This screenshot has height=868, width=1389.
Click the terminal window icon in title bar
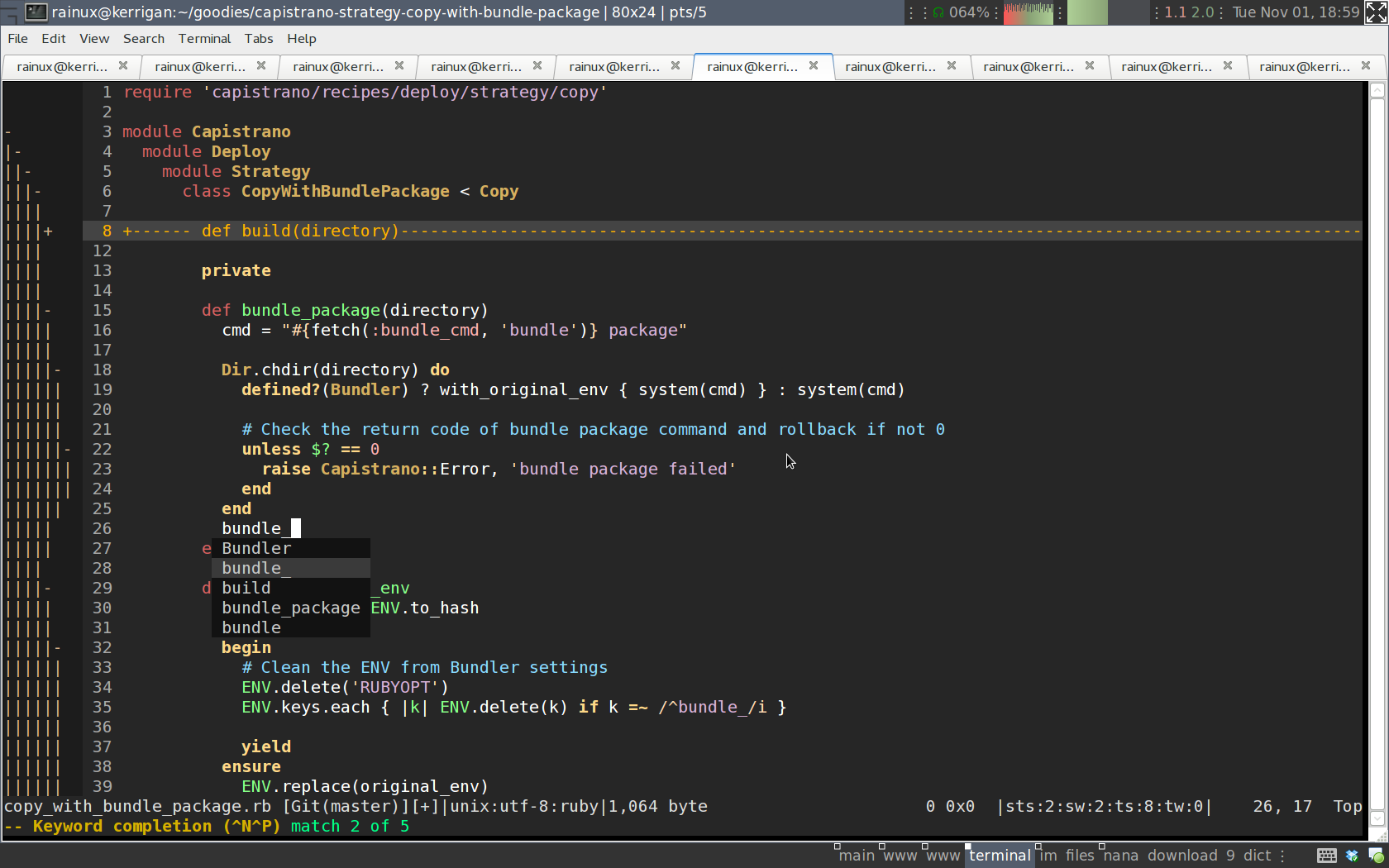click(36, 12)
